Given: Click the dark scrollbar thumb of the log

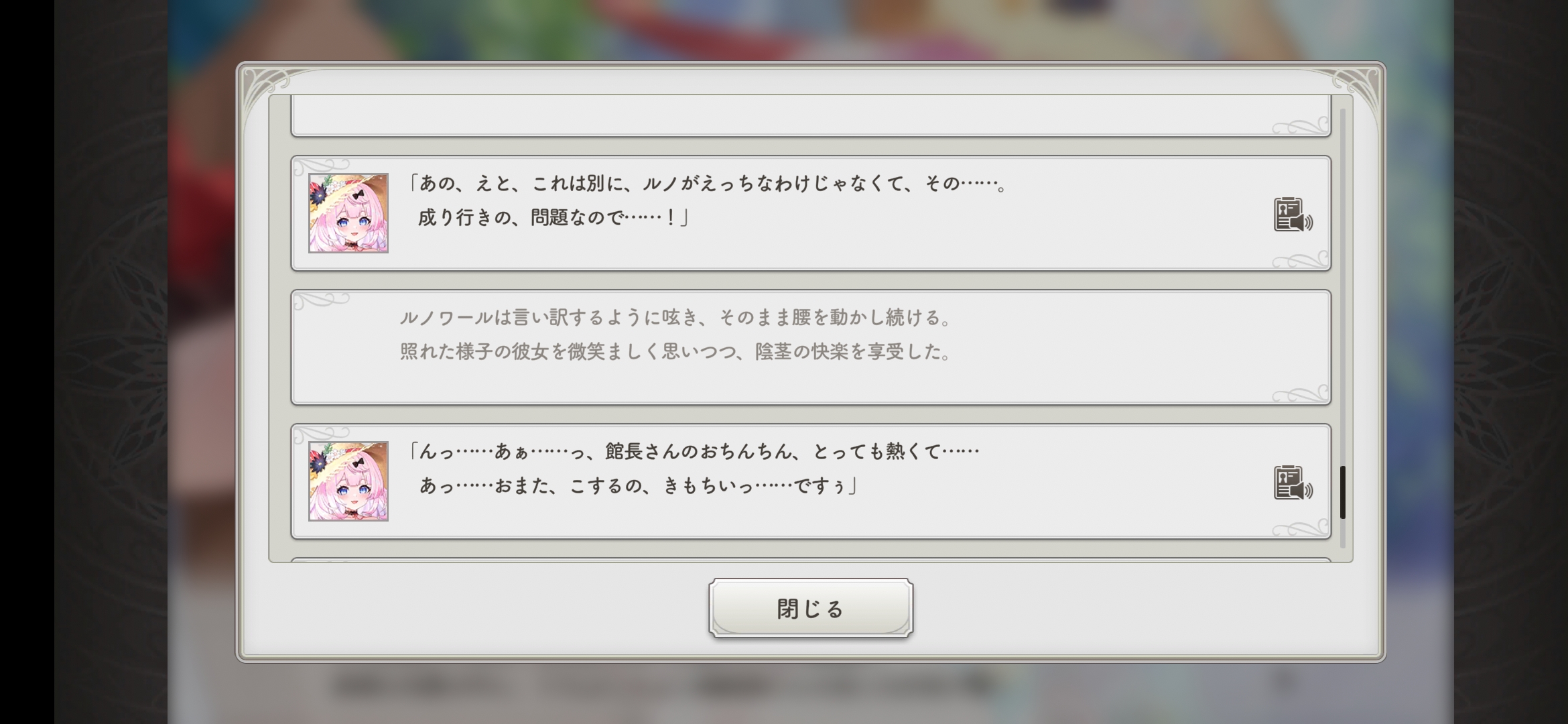Looking at the screenshot, I should (1343, 492).
